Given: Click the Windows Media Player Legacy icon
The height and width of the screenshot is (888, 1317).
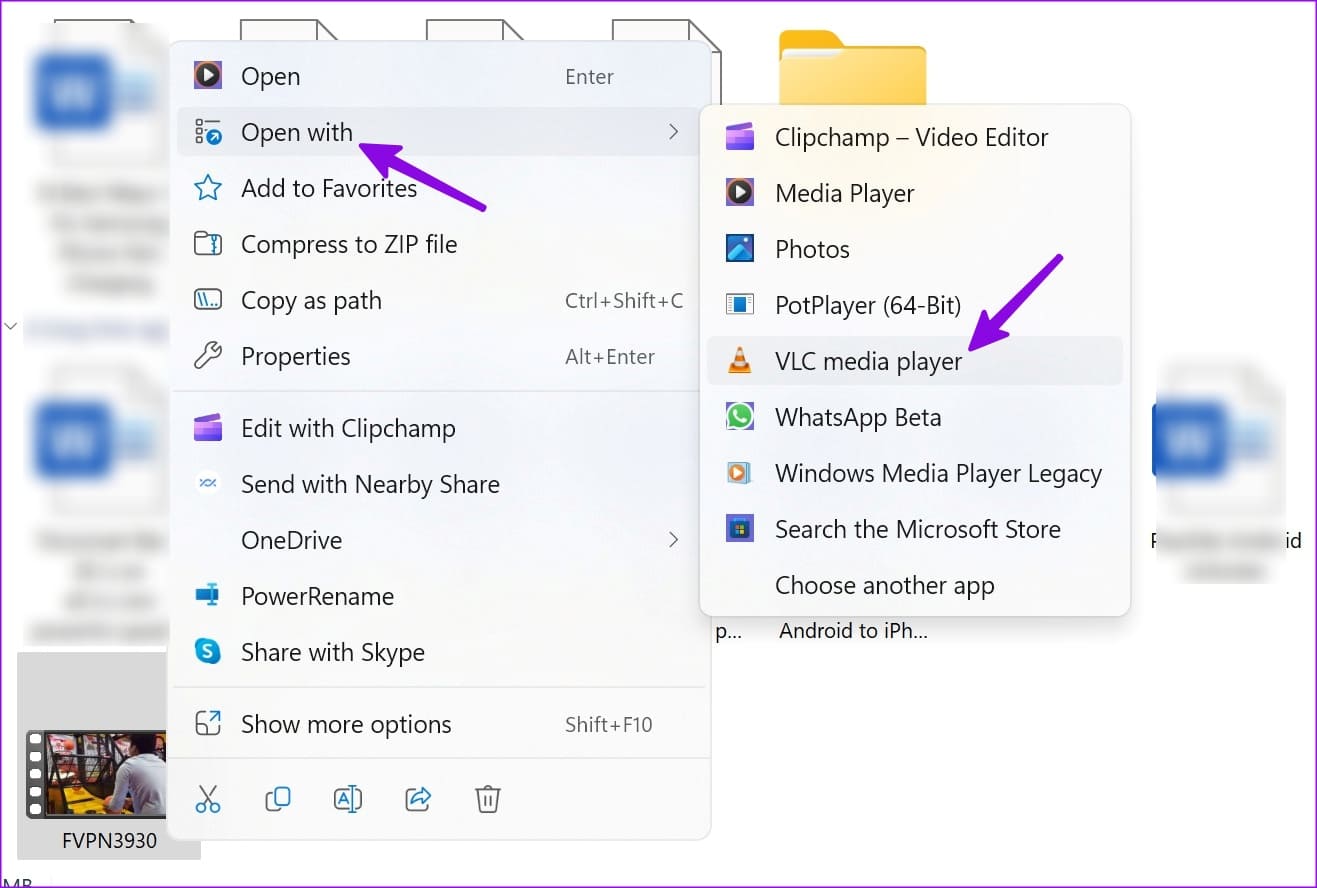Looking at the screenshot, I should click(739, 473).
